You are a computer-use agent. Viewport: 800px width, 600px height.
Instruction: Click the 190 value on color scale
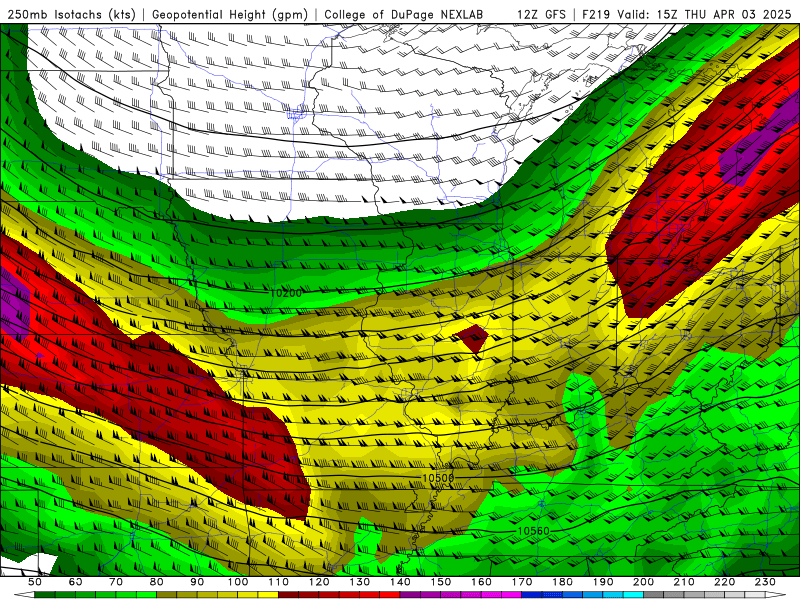[x=603, y=582]
